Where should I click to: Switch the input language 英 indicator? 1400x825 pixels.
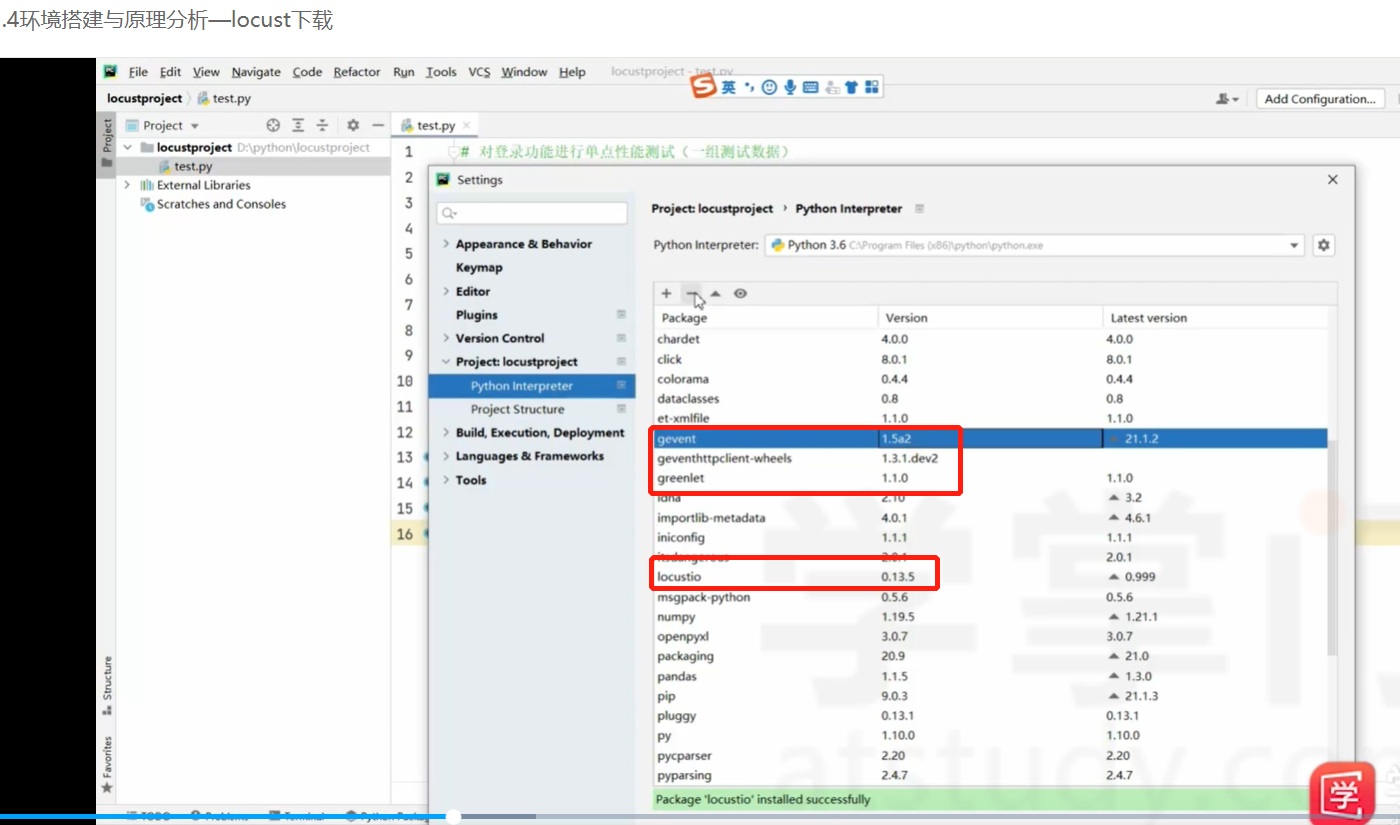click(x=729, y=87)
